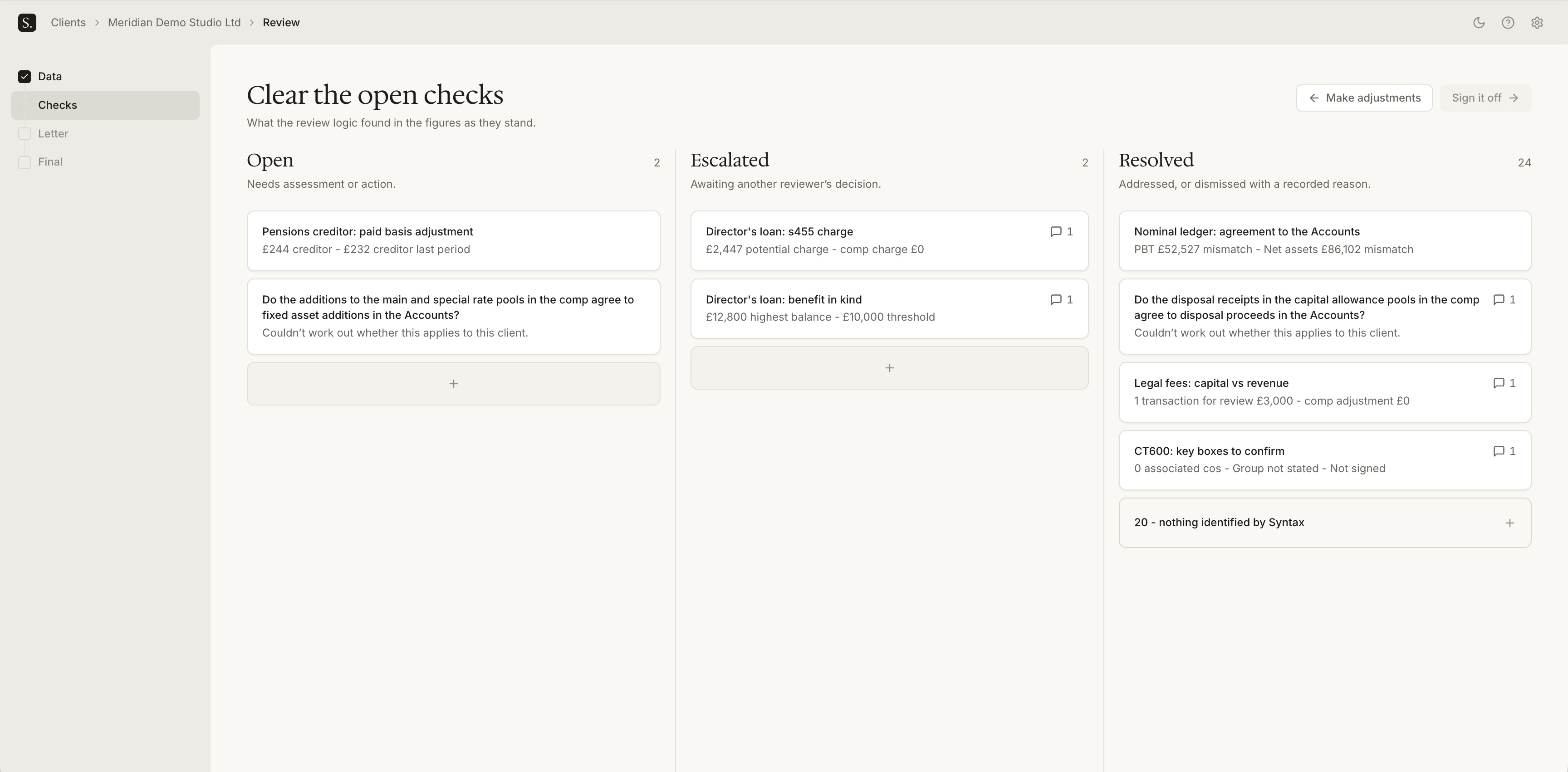This screenshot has width=1568, height=772.
Task: Toggle dark mode moon icon
Action: [x=1479, y=23]
